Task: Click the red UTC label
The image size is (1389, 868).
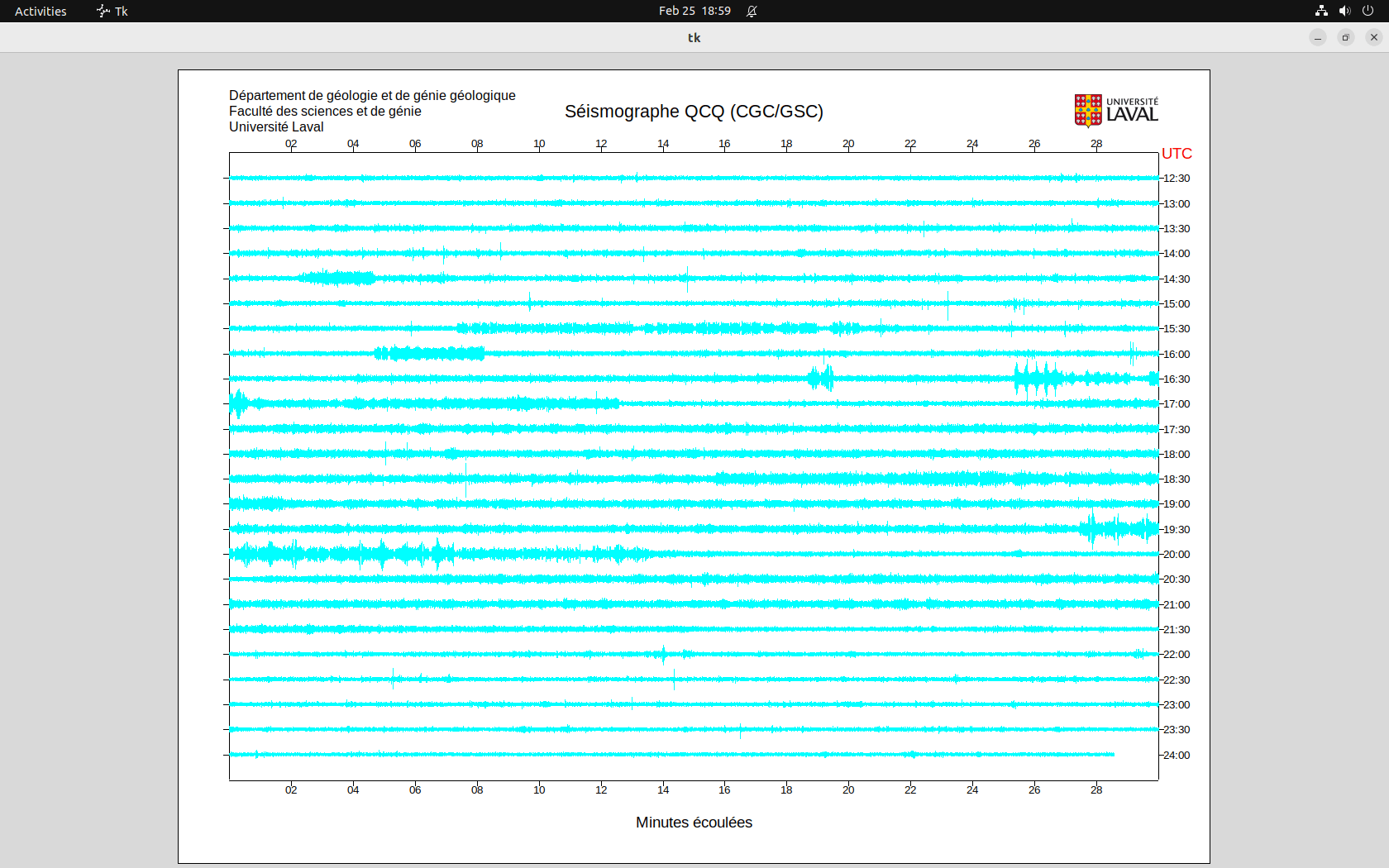Action: pos(1177,154)
